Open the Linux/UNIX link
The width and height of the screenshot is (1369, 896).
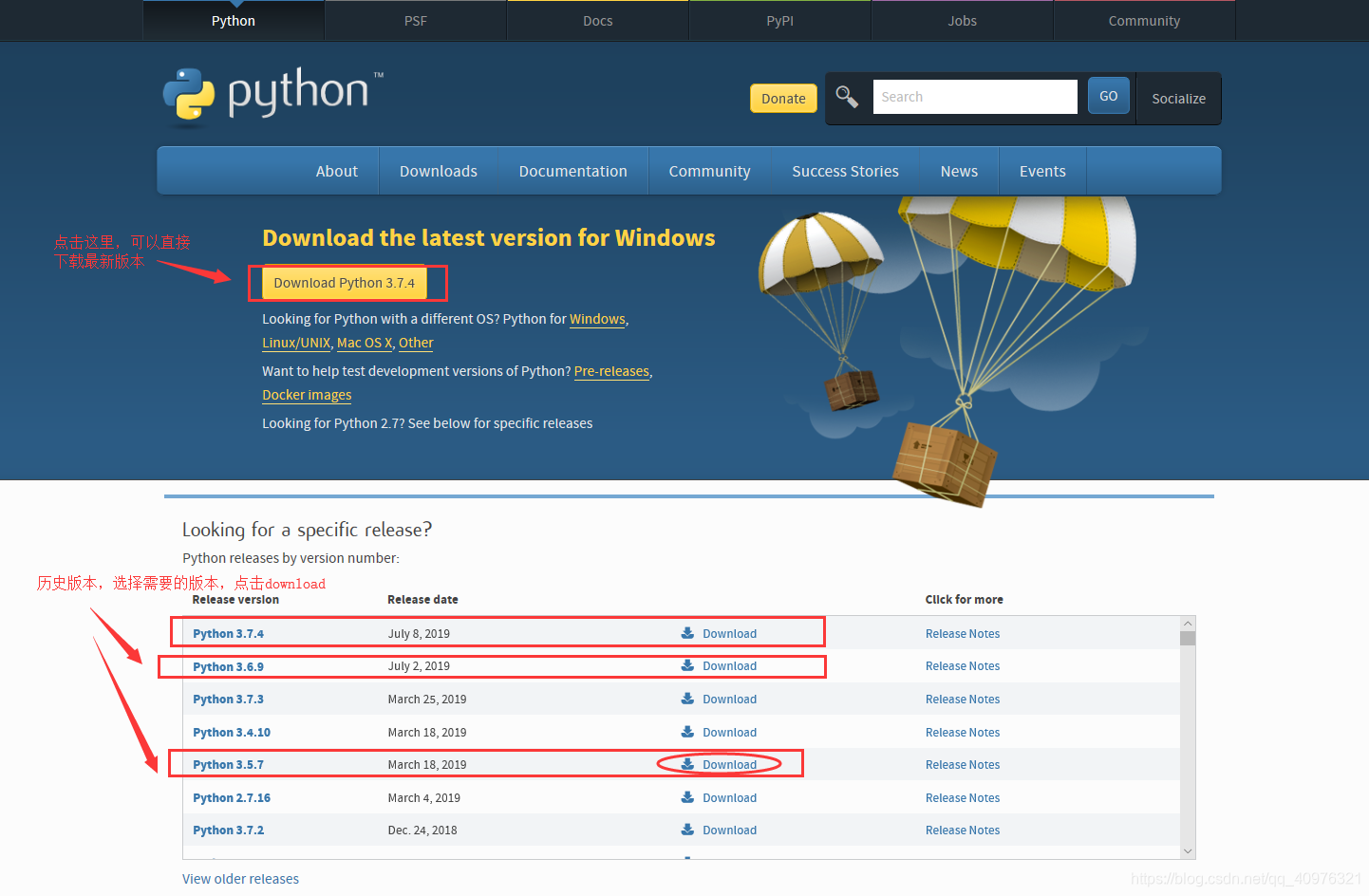[296, 343]
